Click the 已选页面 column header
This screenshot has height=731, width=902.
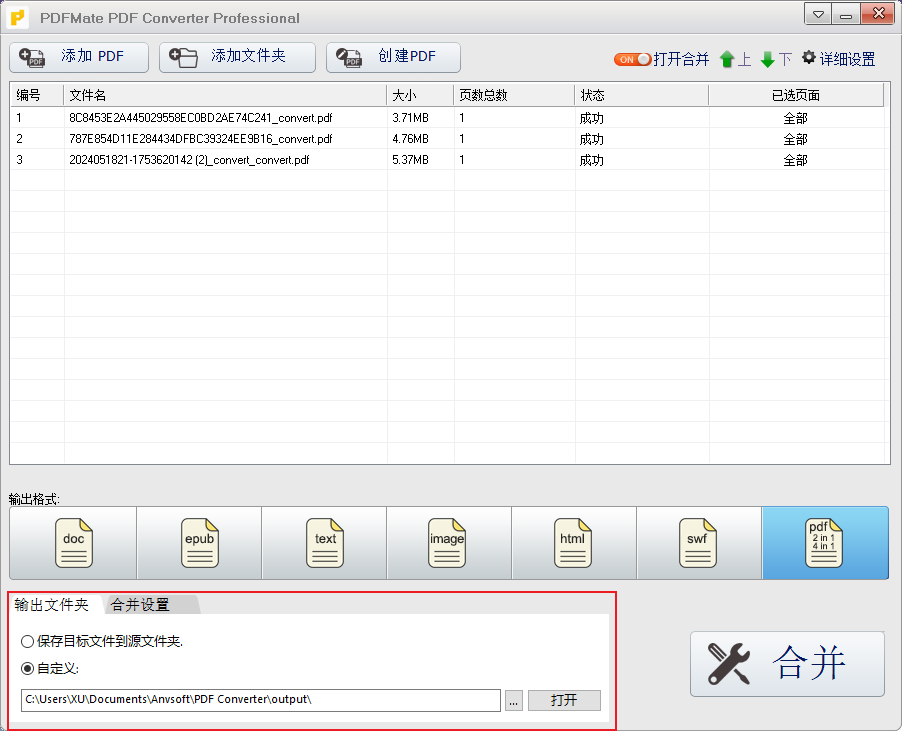pos(796,95)
